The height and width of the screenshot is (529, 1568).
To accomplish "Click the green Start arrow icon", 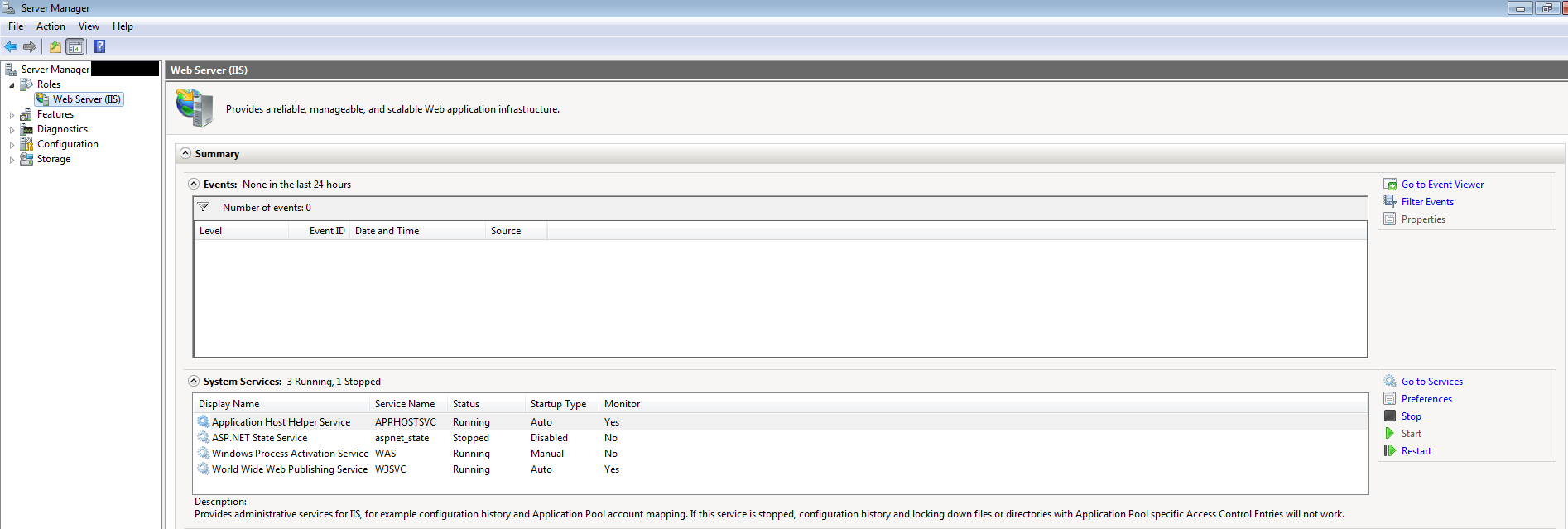I will [1390, 433].
